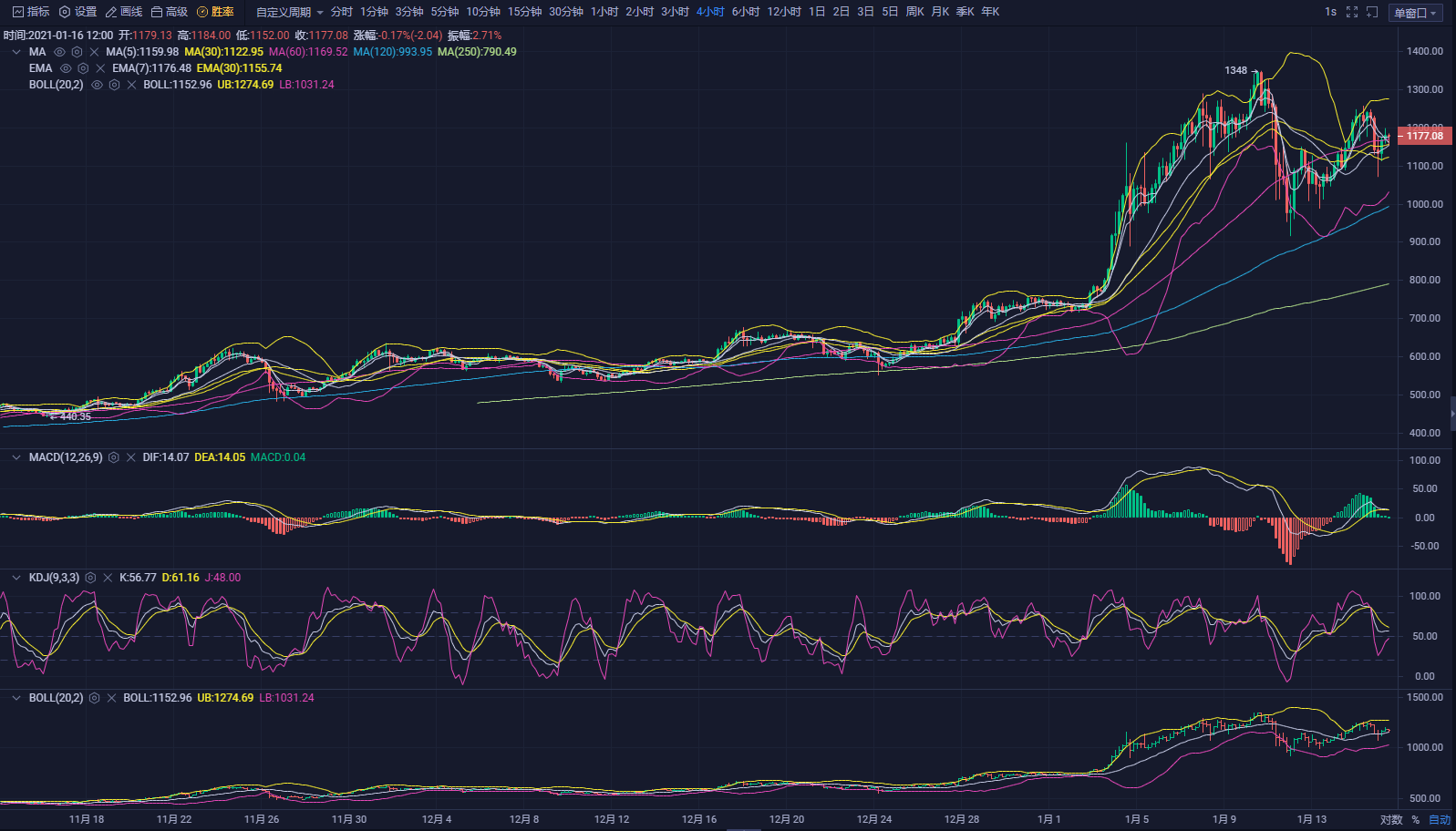Close the KDJ(9,3,3) indicator panel

click(108, 578)
